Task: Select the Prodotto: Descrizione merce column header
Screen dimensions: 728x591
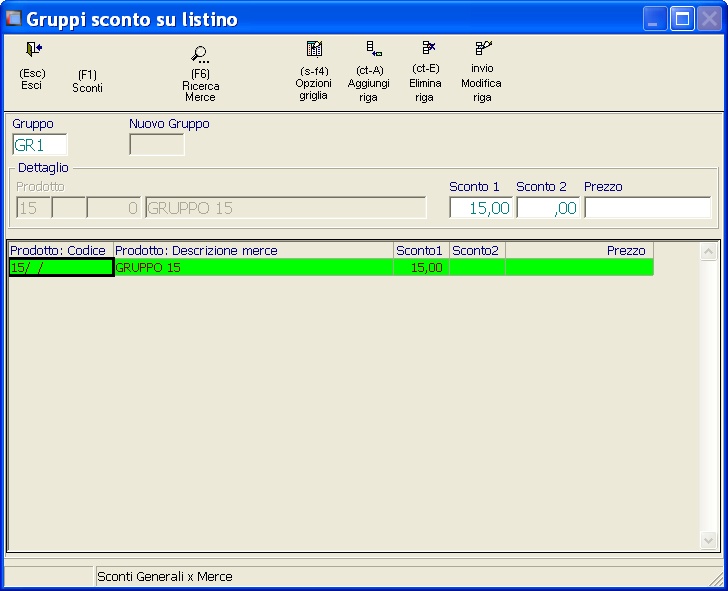Action: tap(254, 251)
